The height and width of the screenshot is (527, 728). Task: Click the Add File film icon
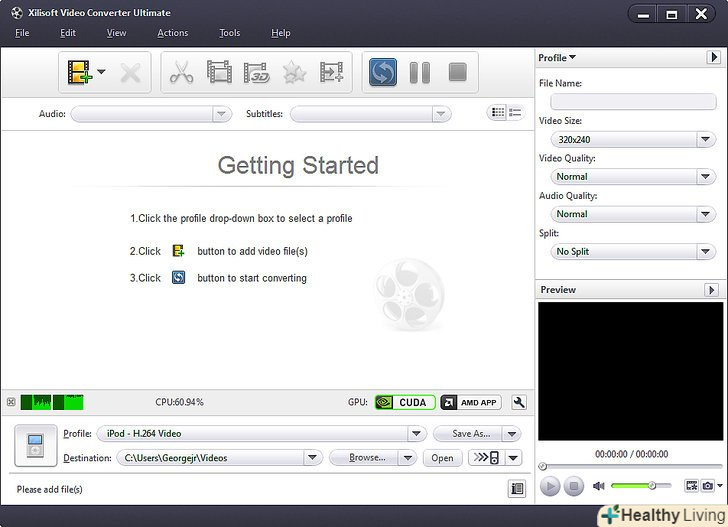tap(79, 72)
